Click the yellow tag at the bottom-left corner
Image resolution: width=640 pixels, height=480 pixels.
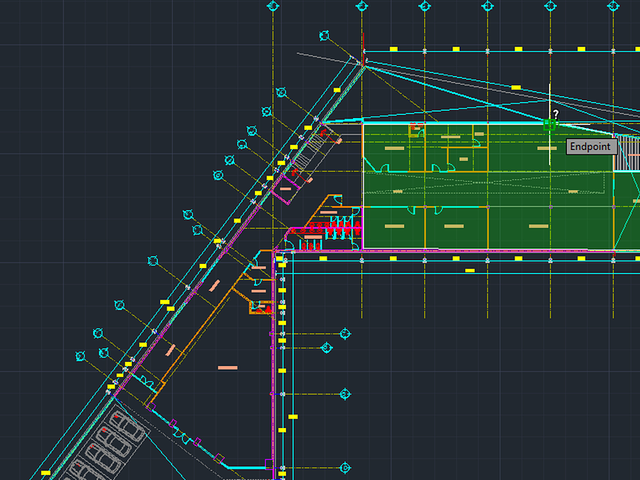pos(46,473)
